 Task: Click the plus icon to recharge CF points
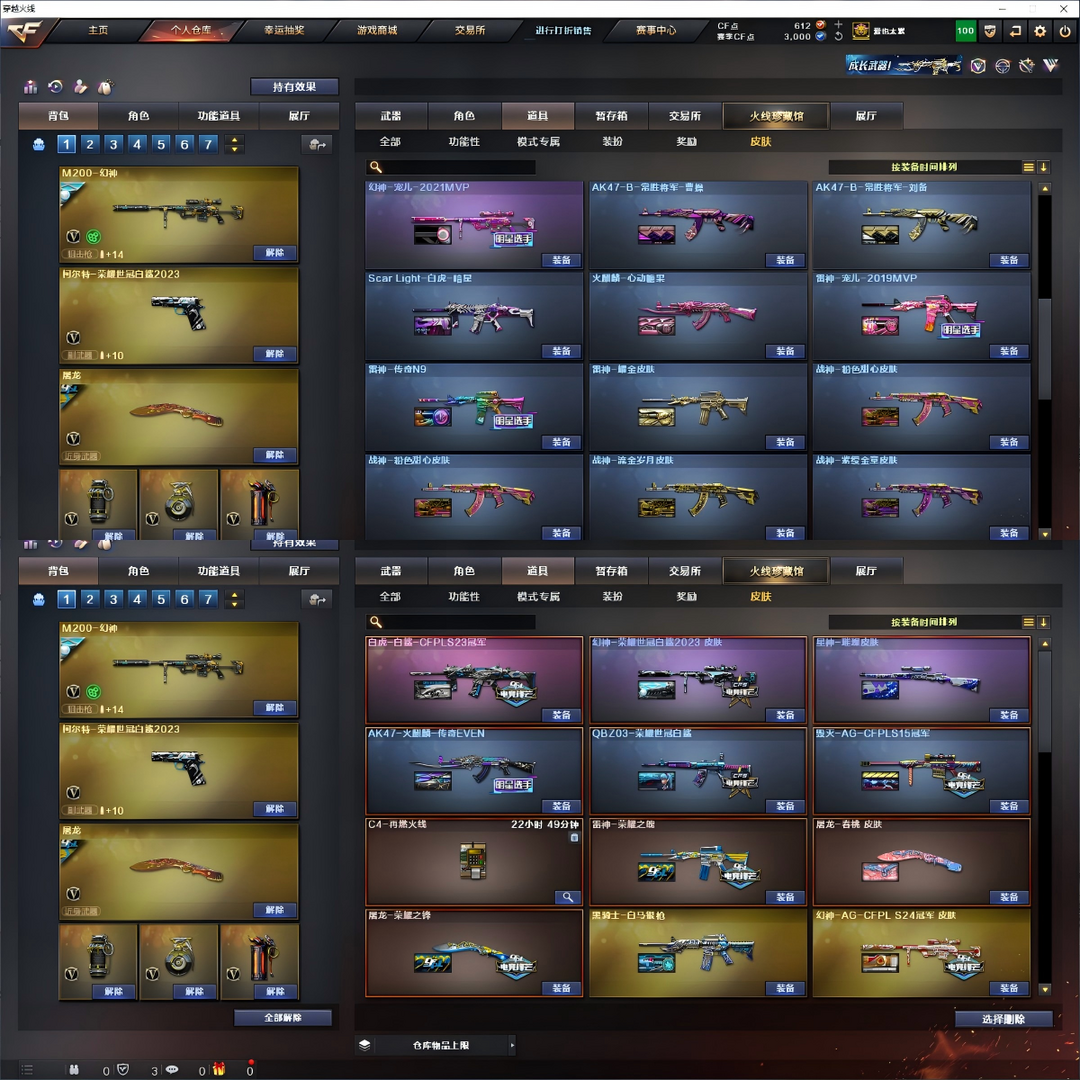click(x=838, y=25)
